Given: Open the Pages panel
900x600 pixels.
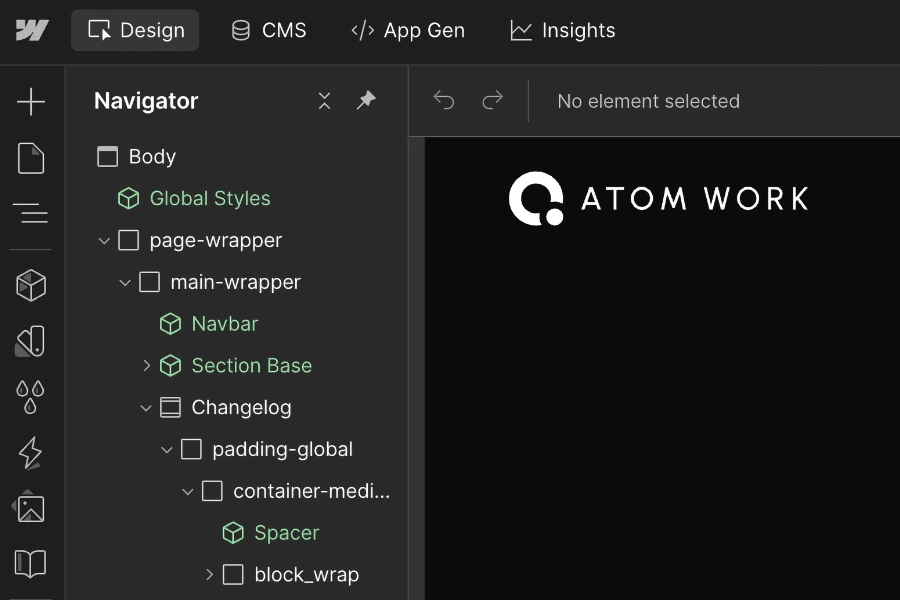Looking at the screenshot, I should [x=30, y=158].
